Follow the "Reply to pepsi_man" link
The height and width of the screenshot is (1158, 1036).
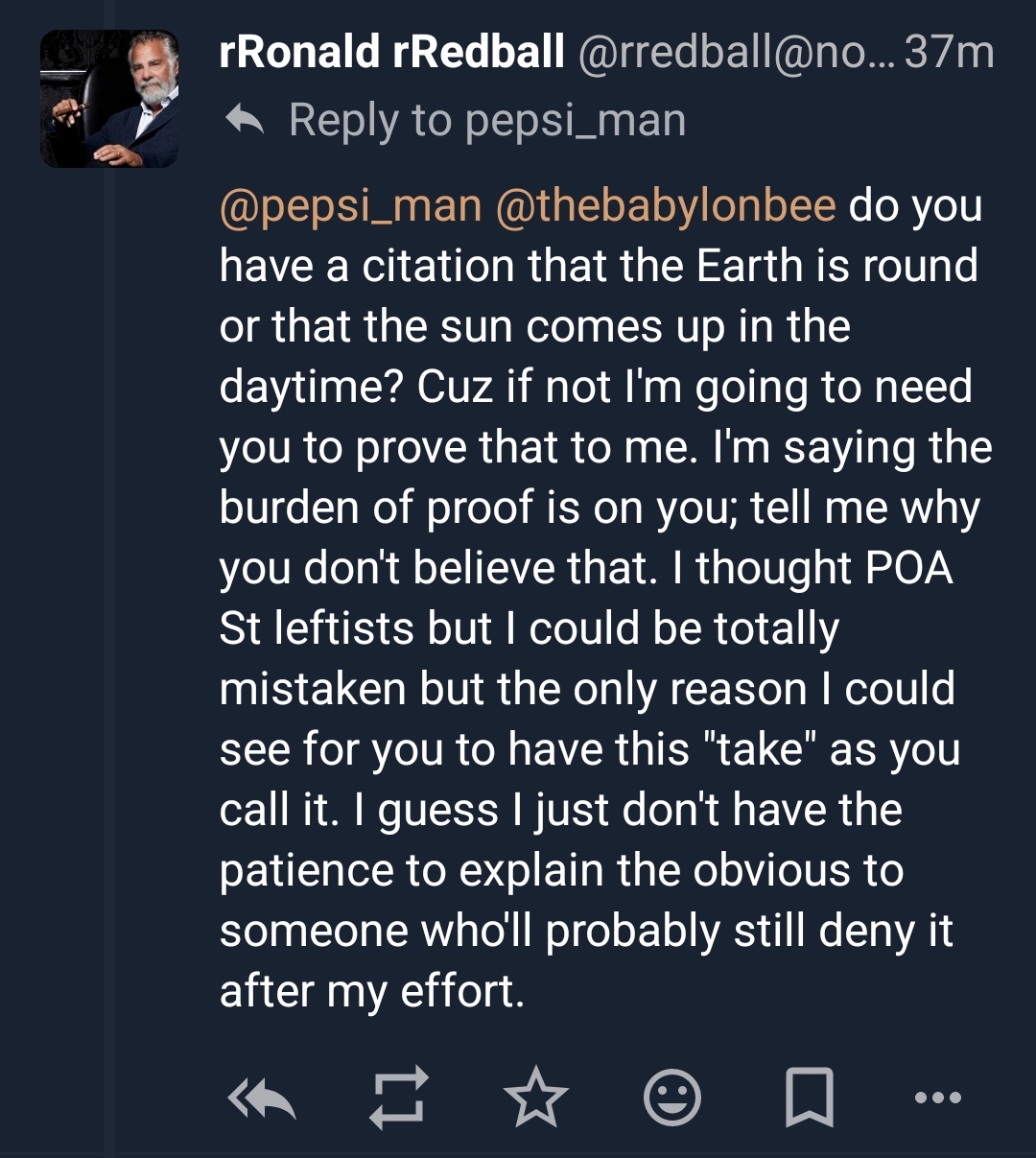(x=487, y=120)
